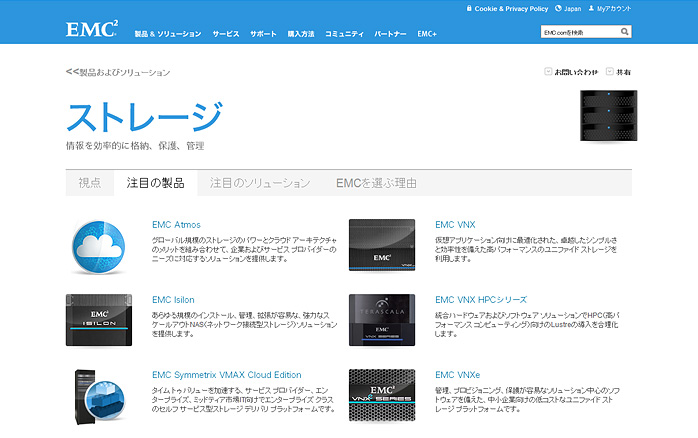Click the person icon for Myアカウント
Screen dimensions: 698x438
pyautogui.click(x=591, y=8)
